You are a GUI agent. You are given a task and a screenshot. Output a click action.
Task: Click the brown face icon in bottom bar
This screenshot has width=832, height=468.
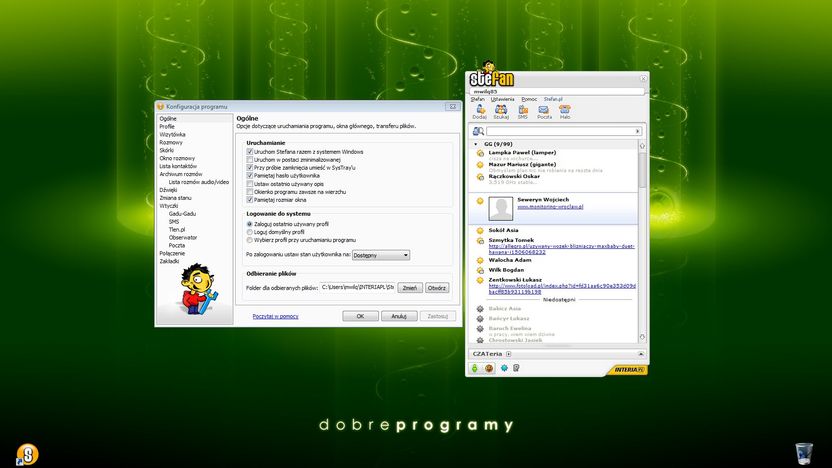[489, 368]
